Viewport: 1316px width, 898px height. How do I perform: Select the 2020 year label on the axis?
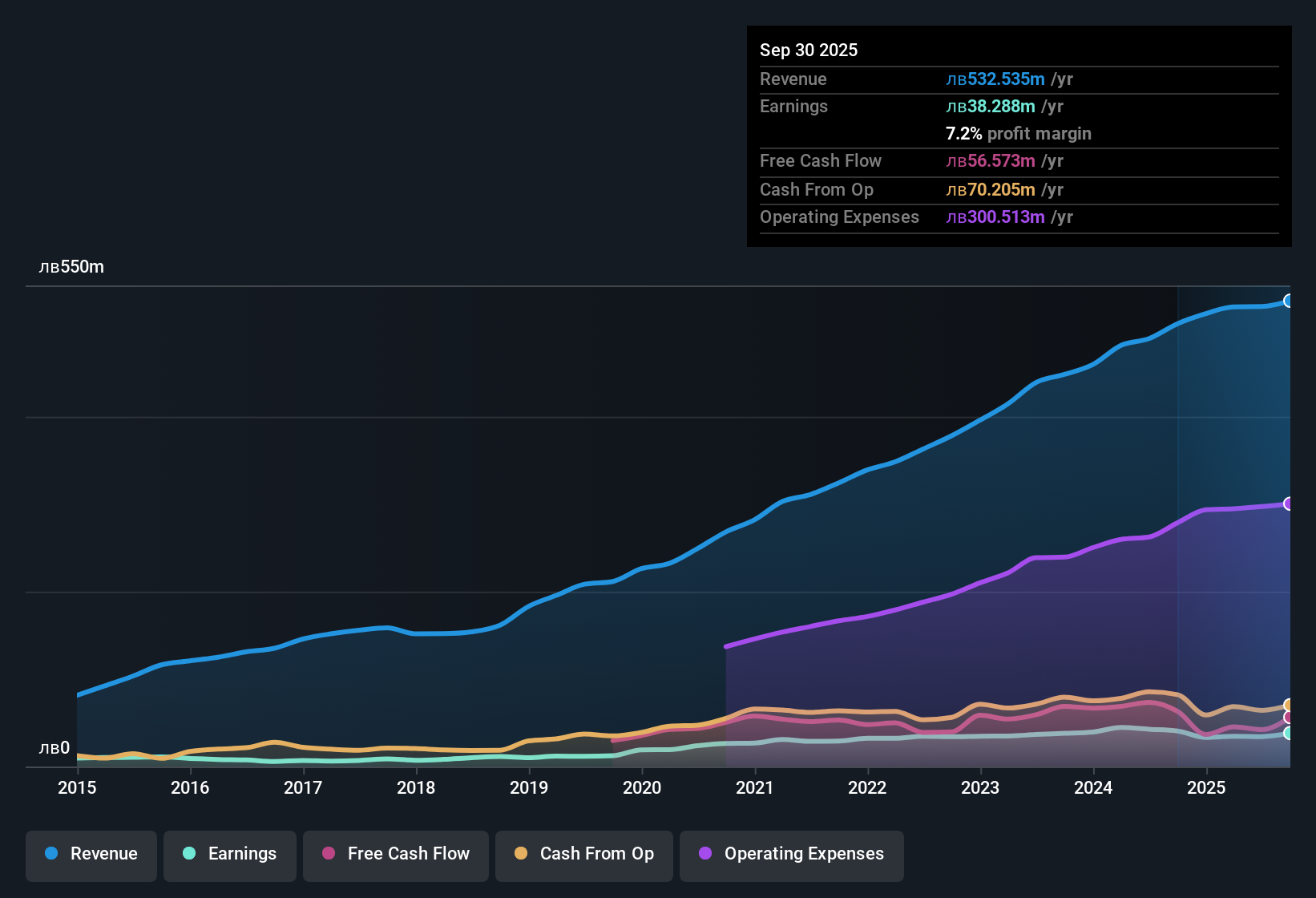[641, 788]
